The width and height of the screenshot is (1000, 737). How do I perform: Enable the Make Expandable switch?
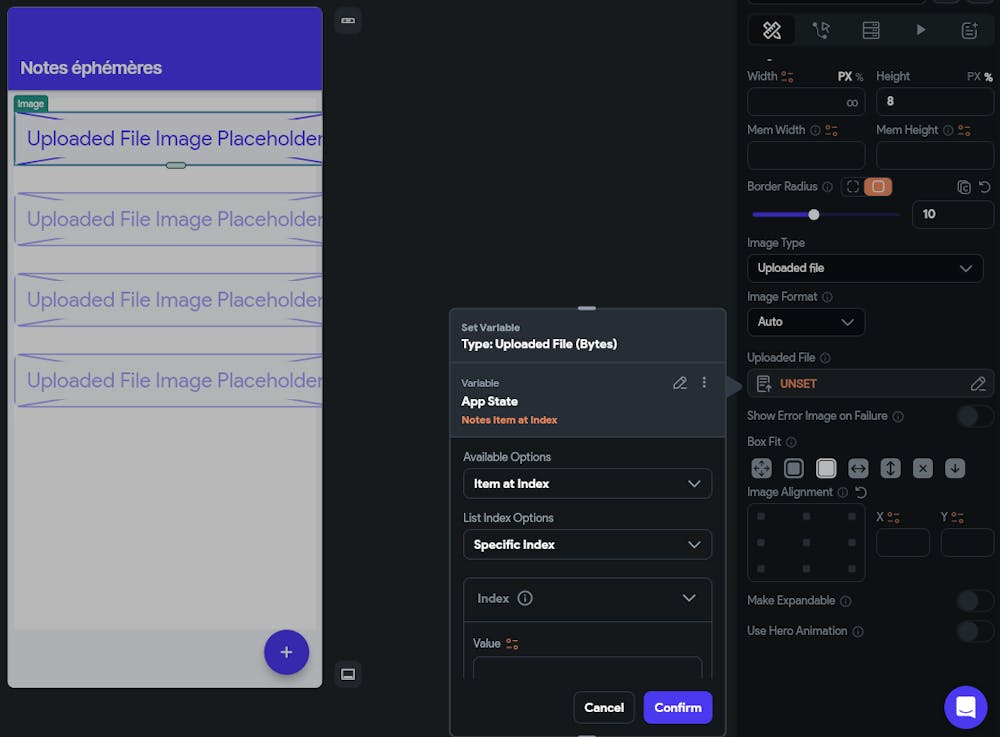click(x=974, y=601)
